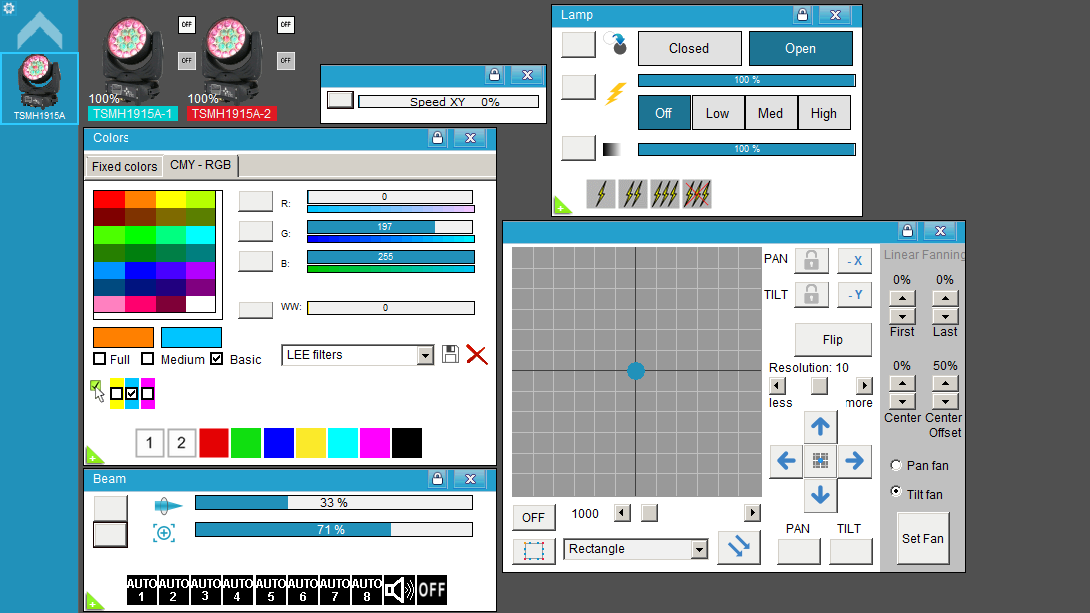1090x613 pixels.
Task: Click the TILT lock padlock button
Action: pyautogui.click(x=811, y=295)
